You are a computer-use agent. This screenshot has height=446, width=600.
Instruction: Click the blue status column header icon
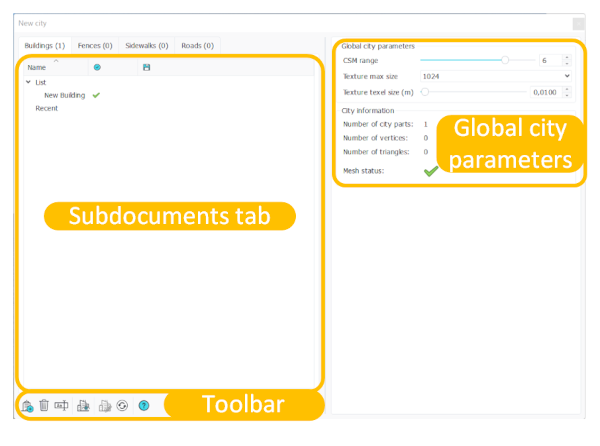(97, 67)
